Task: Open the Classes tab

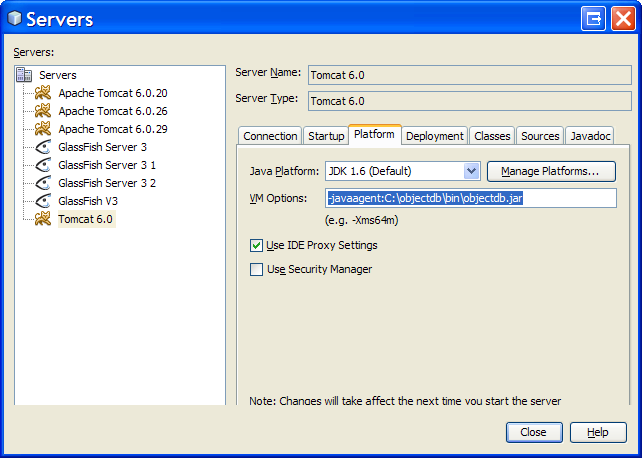Action: tap(492, 136)
